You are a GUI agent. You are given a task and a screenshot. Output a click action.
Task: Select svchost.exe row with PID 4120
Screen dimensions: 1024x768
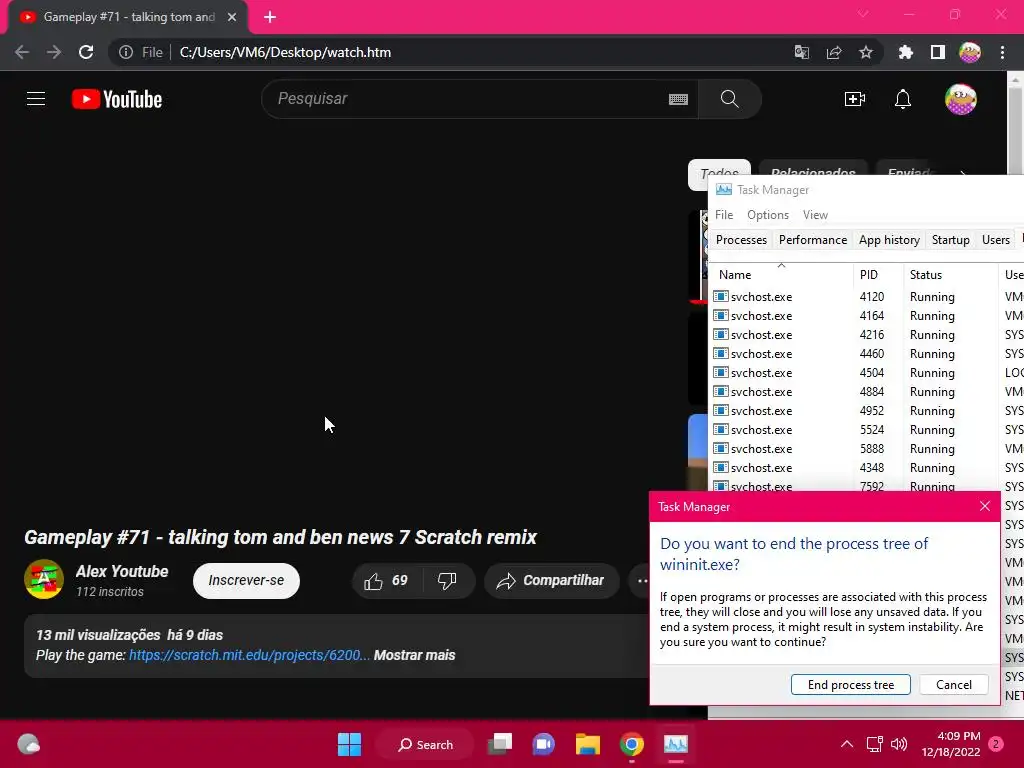point(867,296)
